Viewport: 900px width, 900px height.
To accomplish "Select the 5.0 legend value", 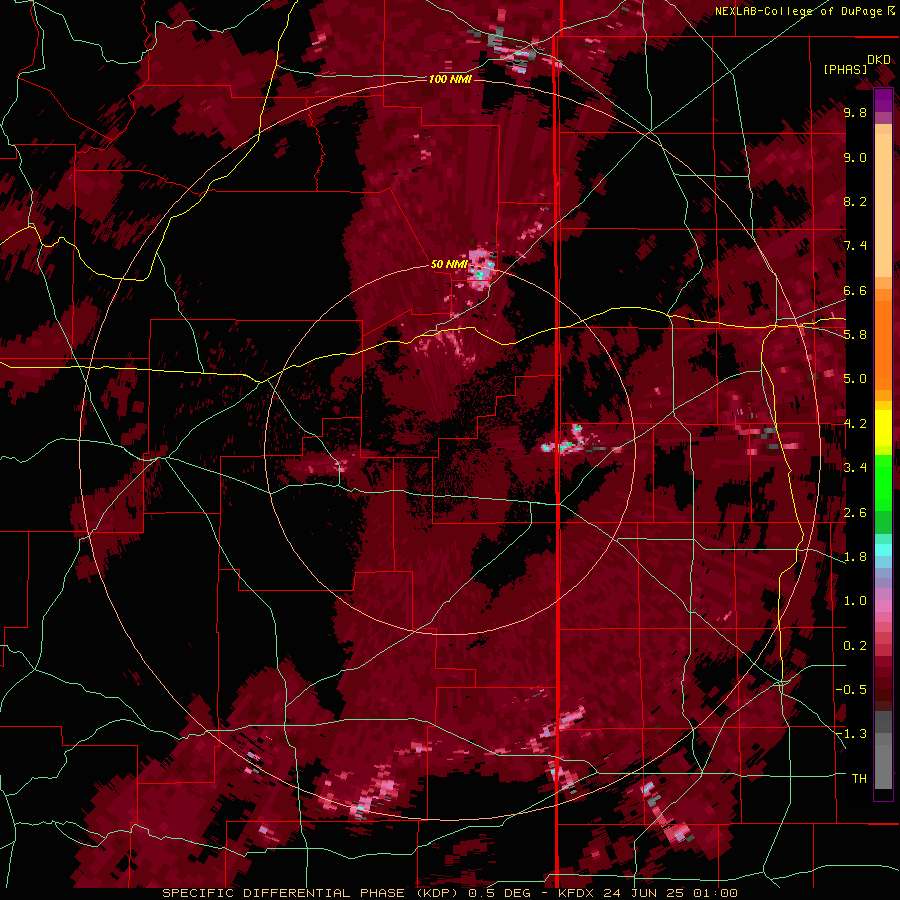I will coord(855,379).
